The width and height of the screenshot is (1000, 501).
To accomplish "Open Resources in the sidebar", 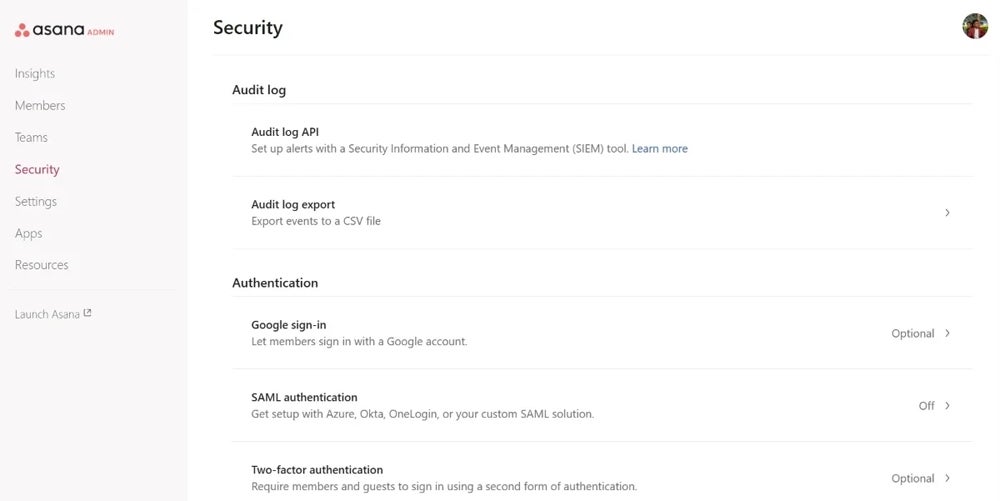I will click(41, 265).
